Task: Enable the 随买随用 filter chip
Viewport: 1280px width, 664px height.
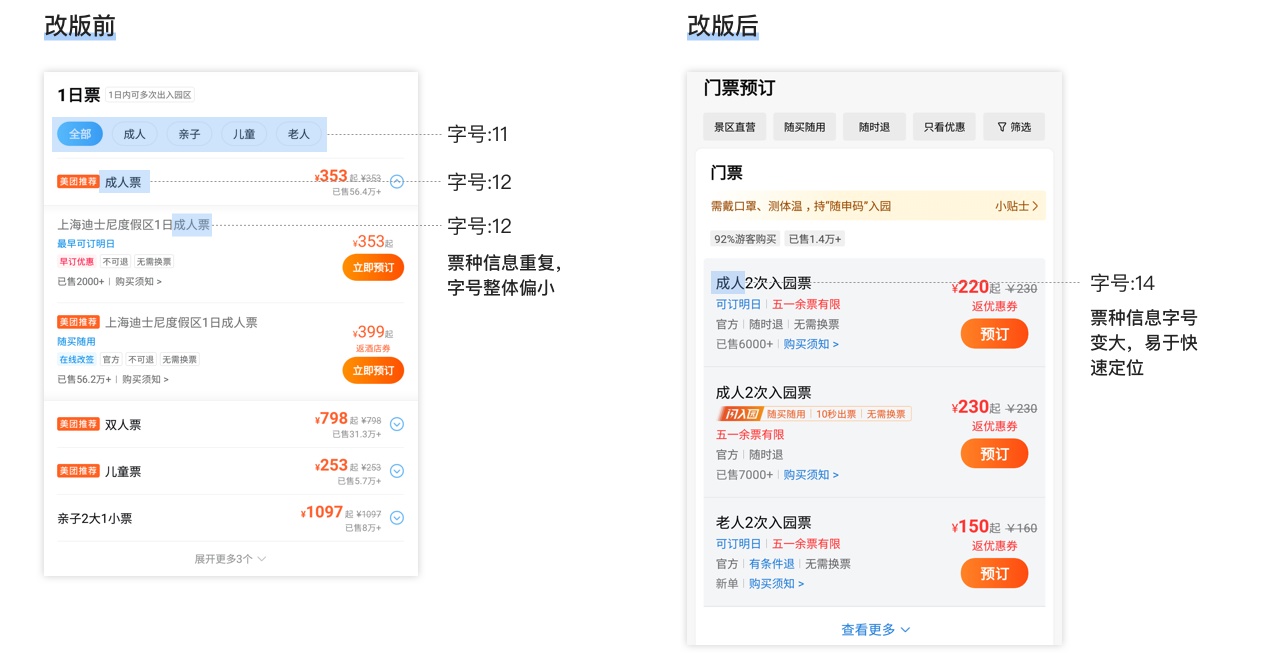Action: click(x=804, y=126)
